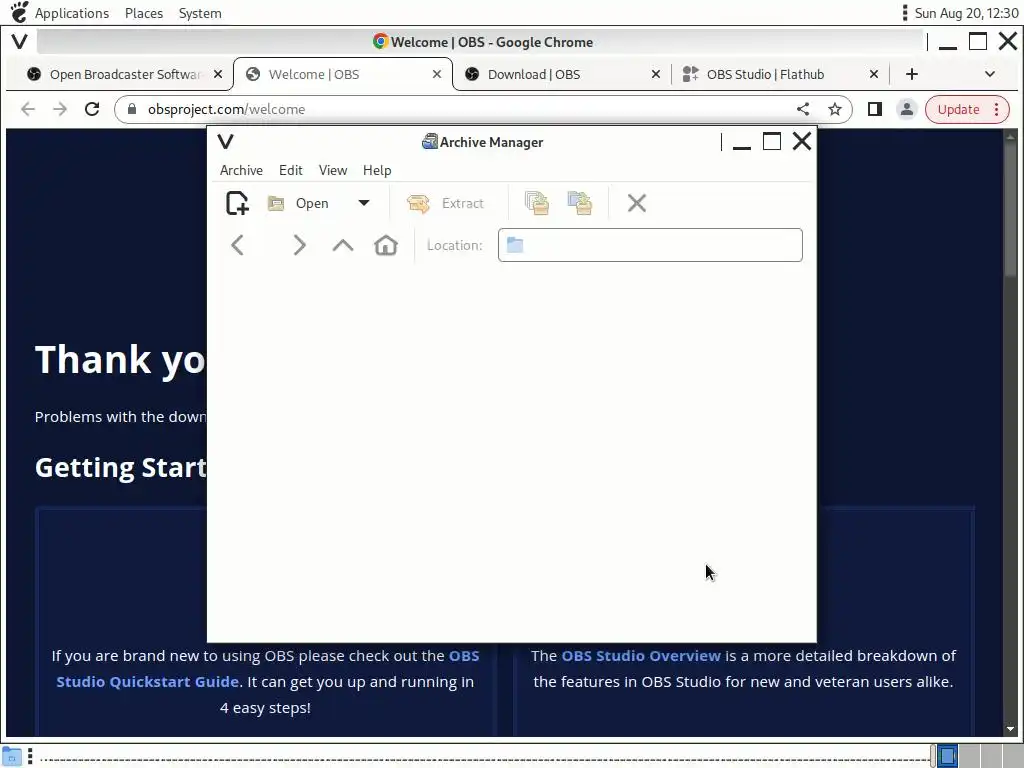The width and height of the screenshot is (1024, 768).
Task: Close the Download | OBS tab
Action: point(656,74)
